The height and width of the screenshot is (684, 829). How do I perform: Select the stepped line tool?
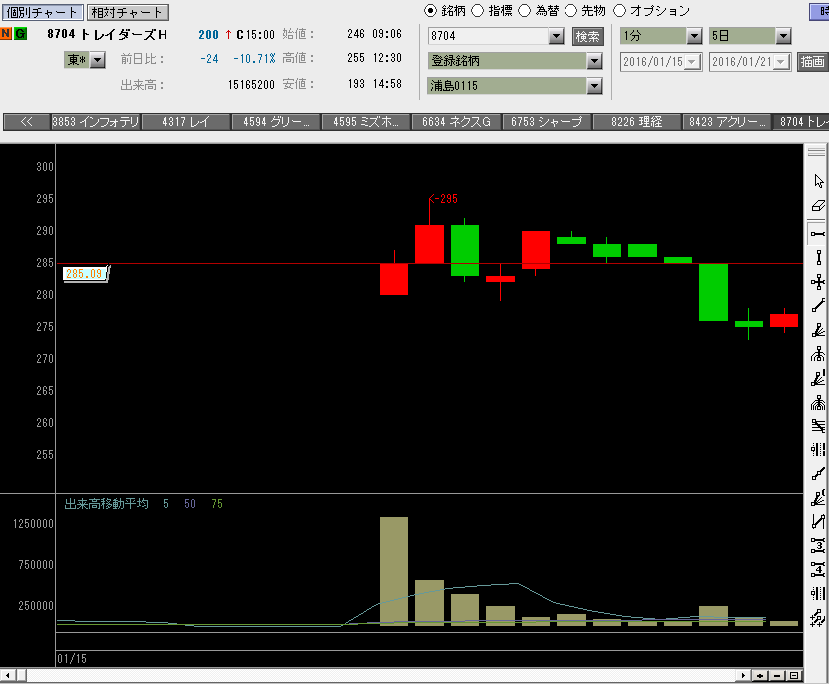click(818, 474)
